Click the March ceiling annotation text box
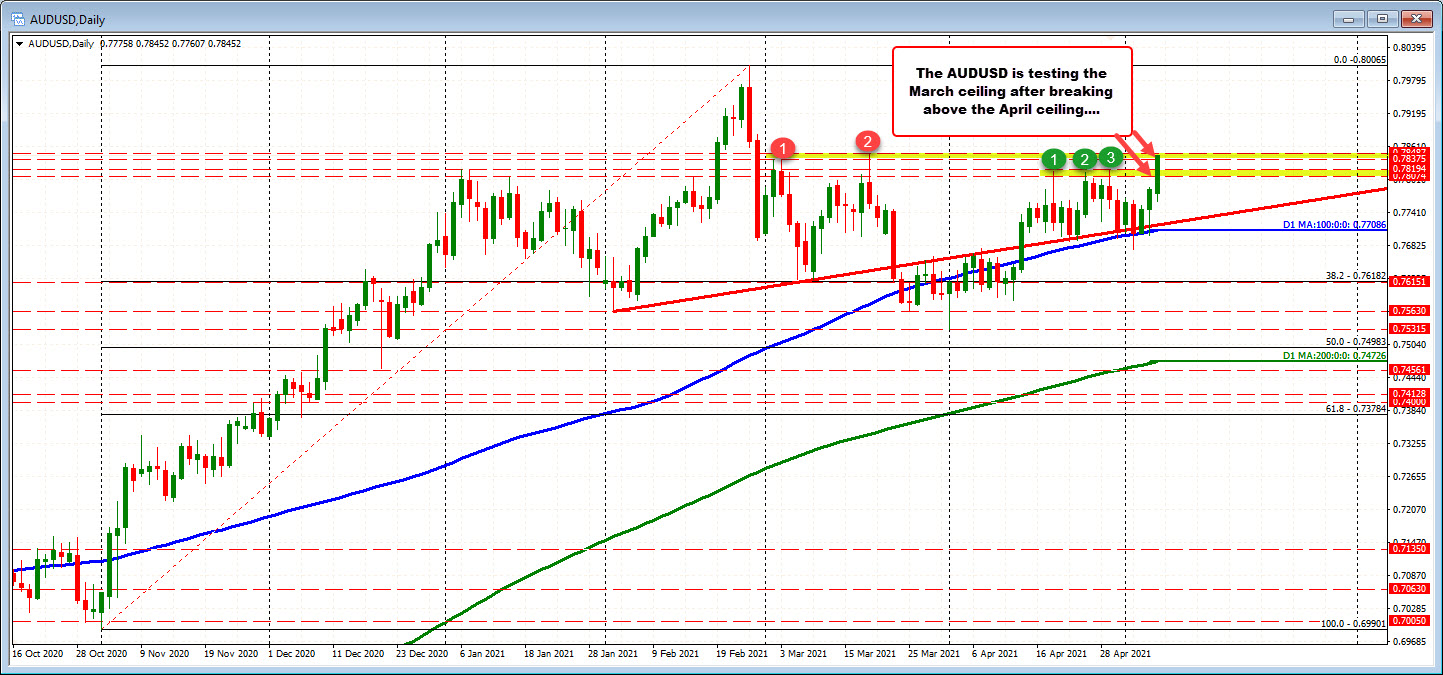 pyautogui.click(x=1011, y=92)
